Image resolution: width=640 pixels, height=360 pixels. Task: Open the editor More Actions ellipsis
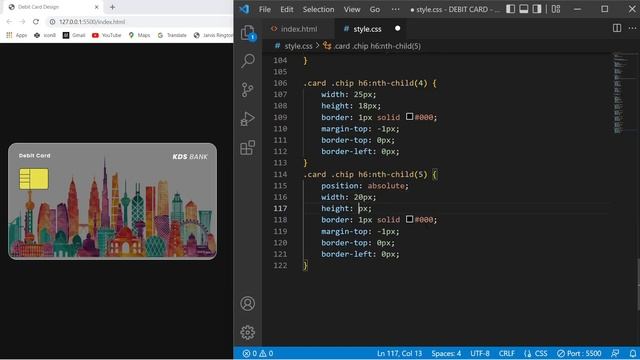coord(632,28)
